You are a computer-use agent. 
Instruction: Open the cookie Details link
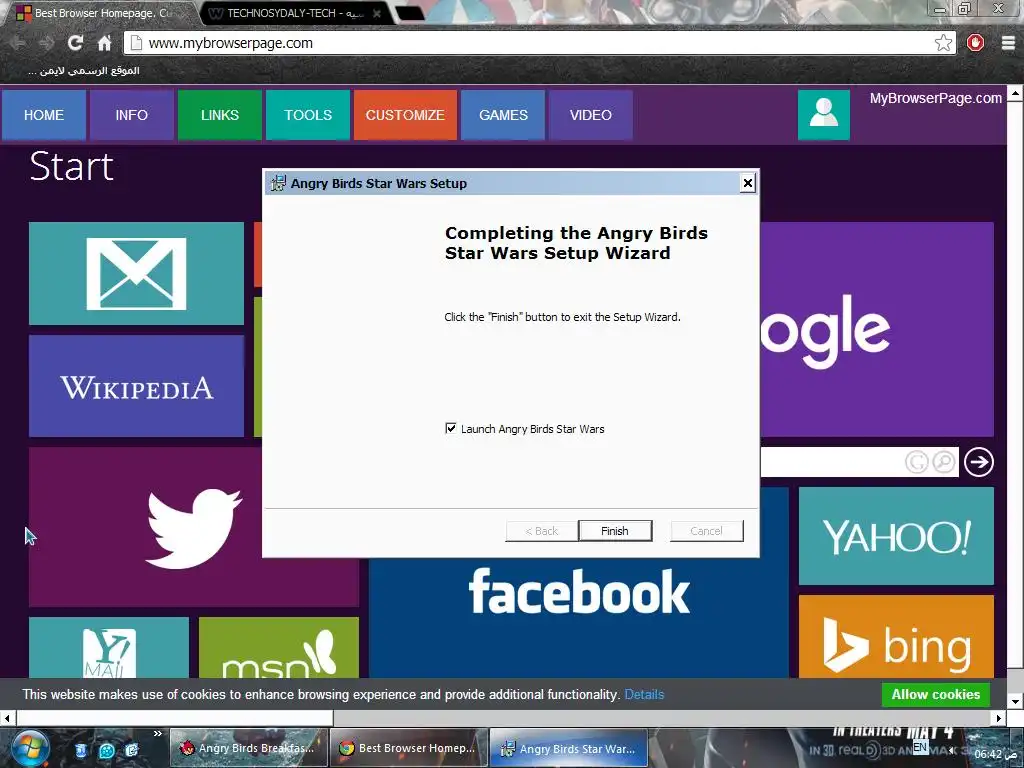pyautogui.click(x=644, y=694)
